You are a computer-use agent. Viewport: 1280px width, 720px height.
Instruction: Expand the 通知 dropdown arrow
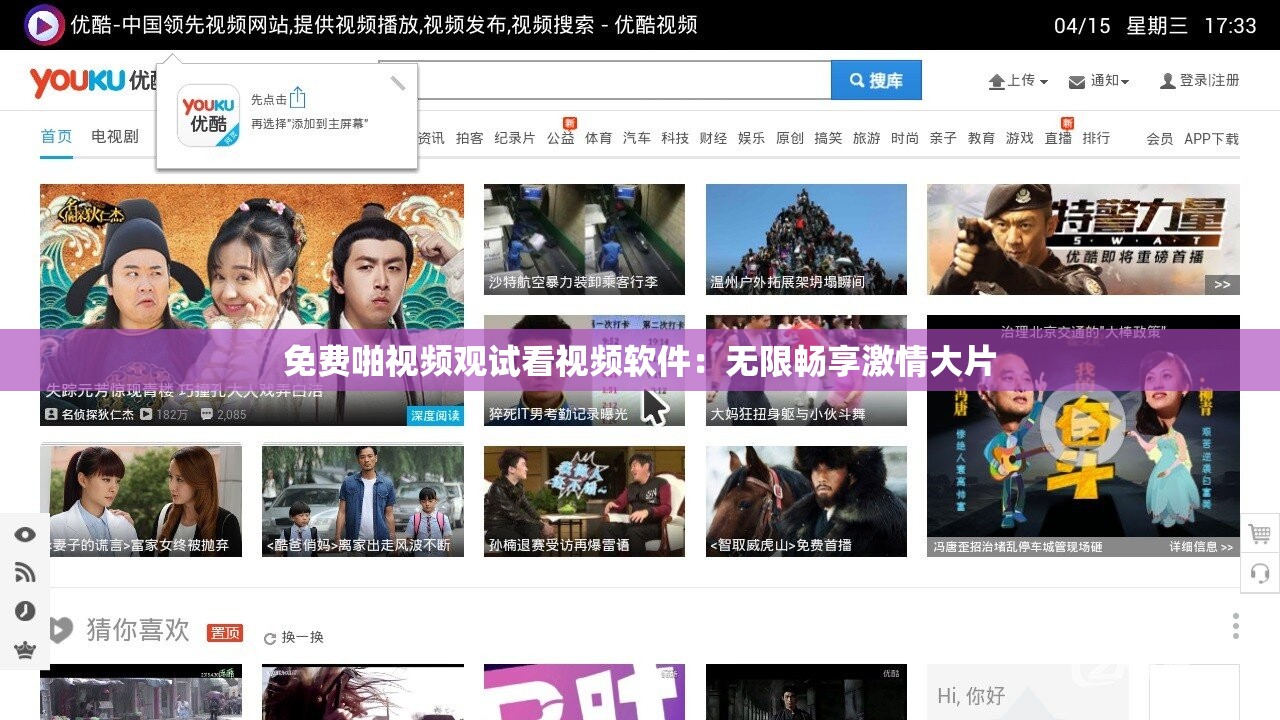(1126, 82)
